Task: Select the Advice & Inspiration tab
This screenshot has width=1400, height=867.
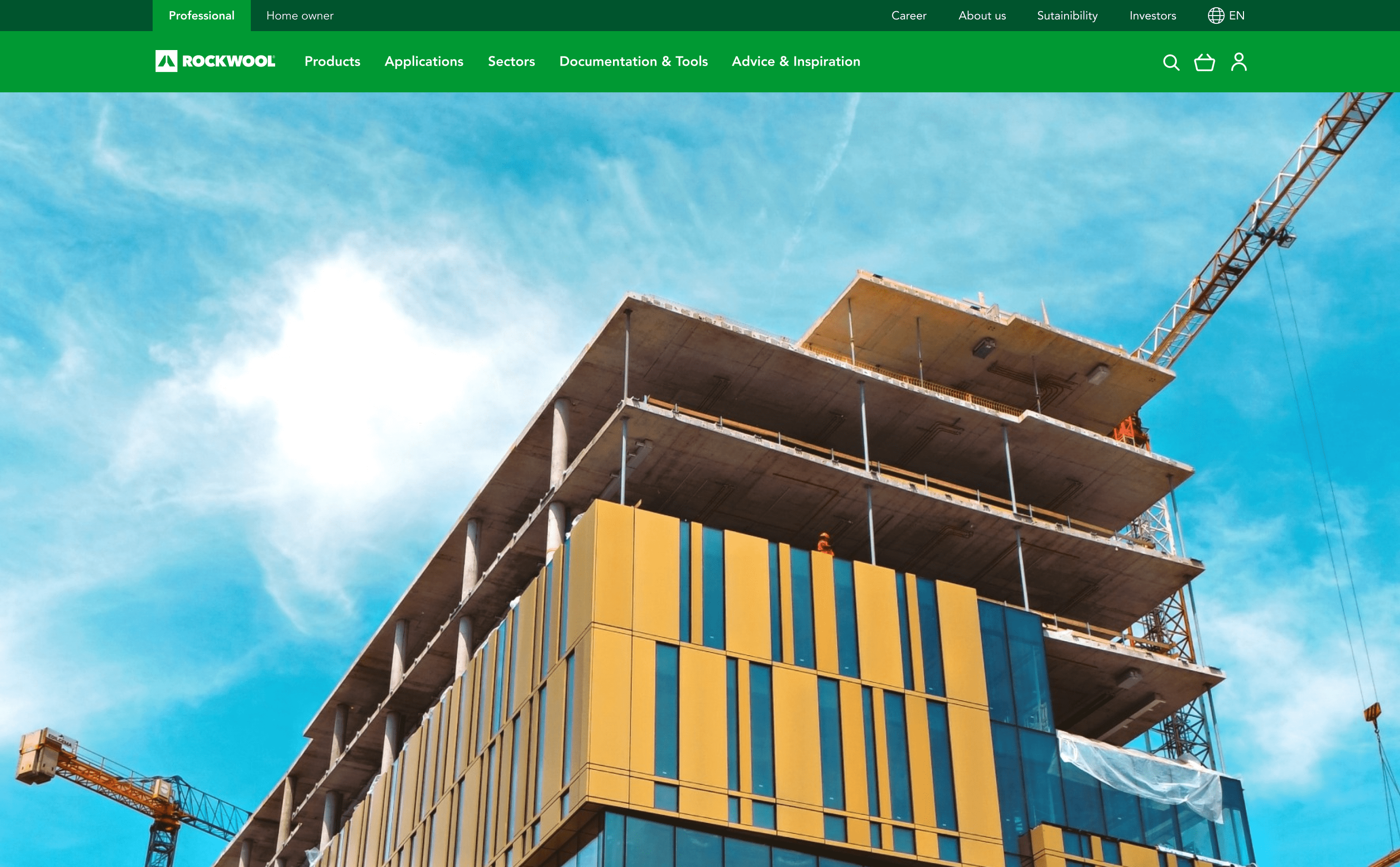Action: point(795,62)
